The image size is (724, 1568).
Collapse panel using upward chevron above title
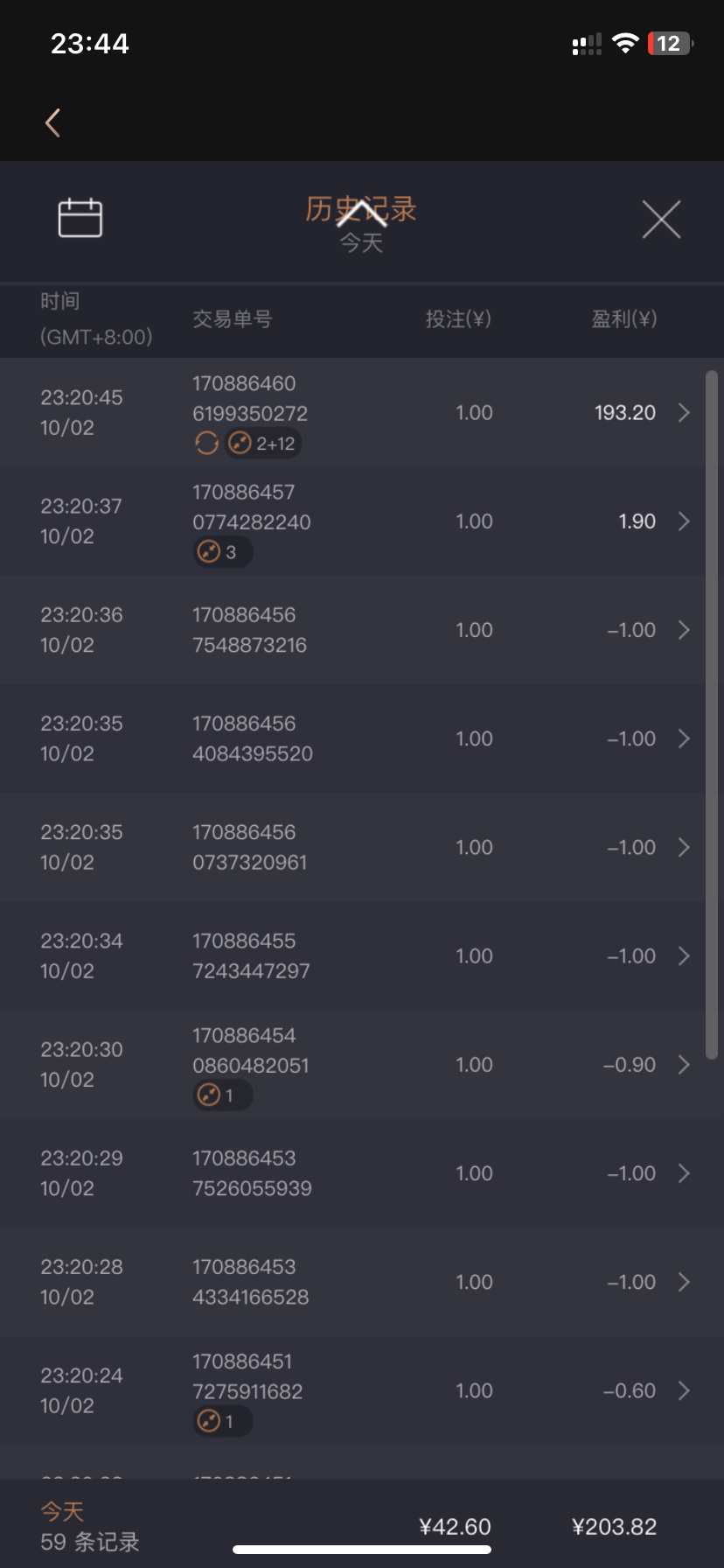(361, 213)
